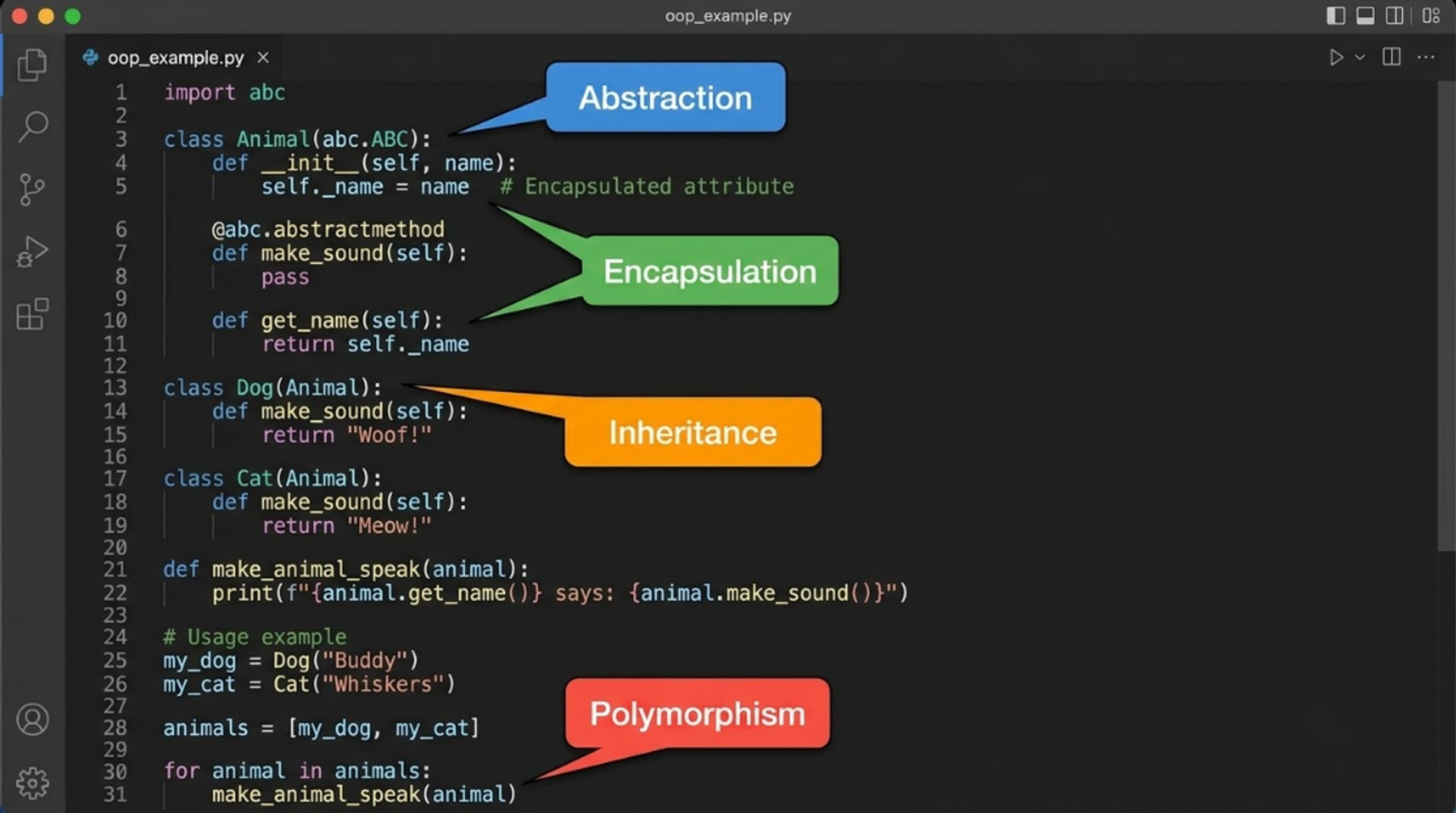Viewport: 1456px width, 813px height.
Task: Open the editor More Actions ellipsis
Action: point(1426,58)
